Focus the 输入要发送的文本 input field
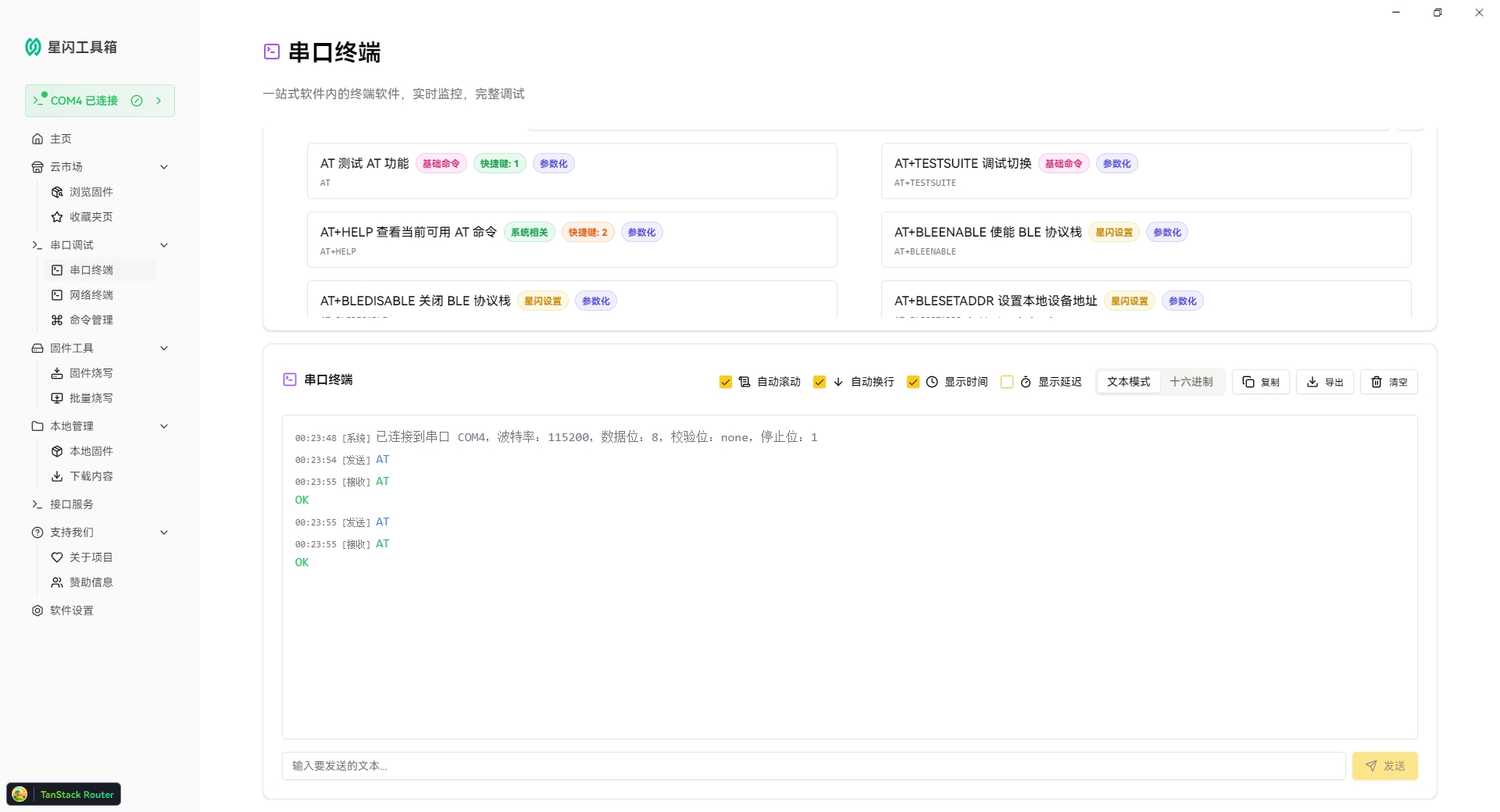 click(813, 766)
